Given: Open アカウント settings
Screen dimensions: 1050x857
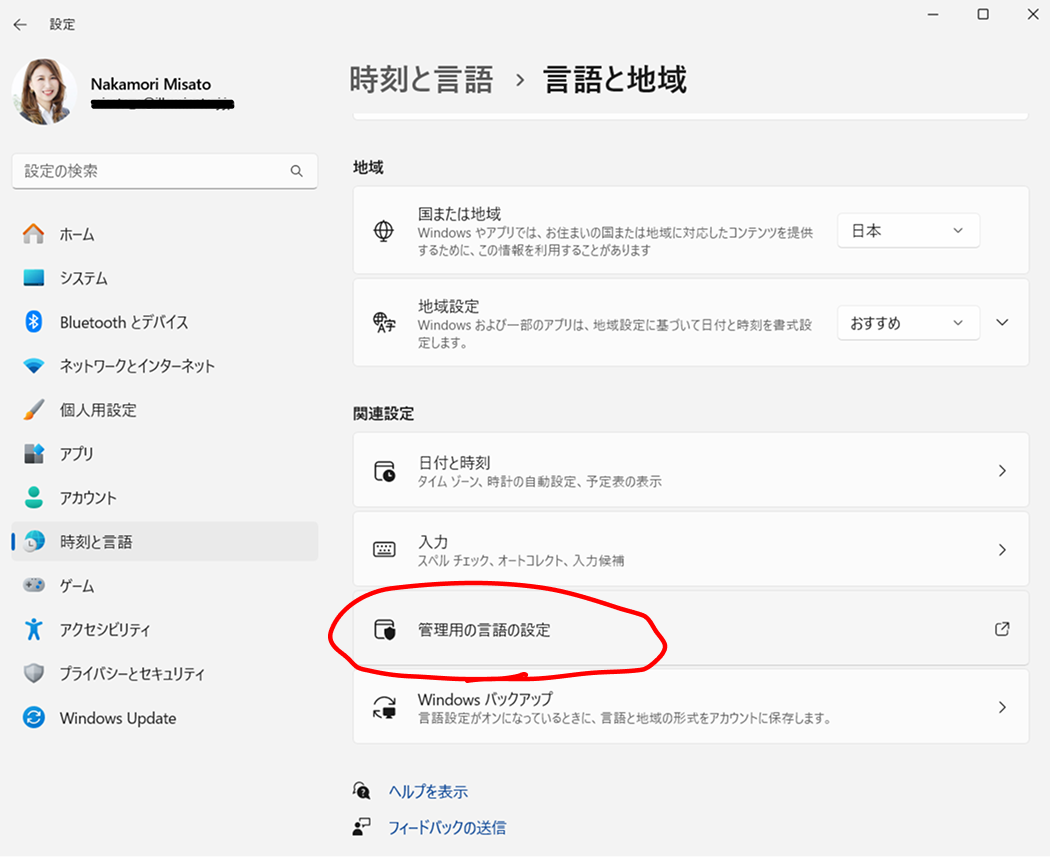Looking at the screenshot, I should tap(165, 497).
